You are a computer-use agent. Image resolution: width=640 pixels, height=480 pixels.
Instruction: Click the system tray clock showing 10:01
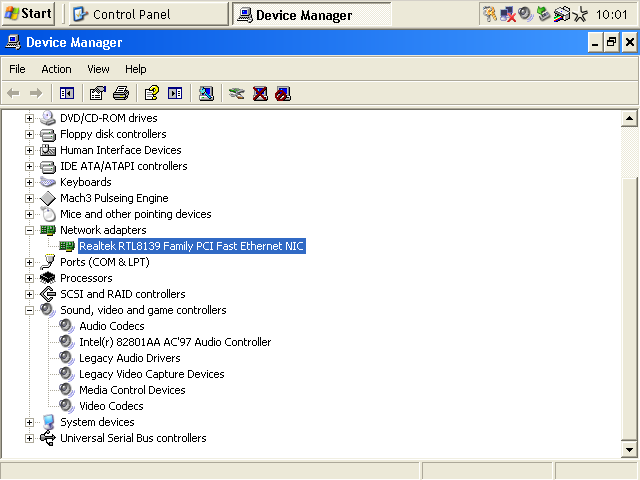[x=611, y=15]
